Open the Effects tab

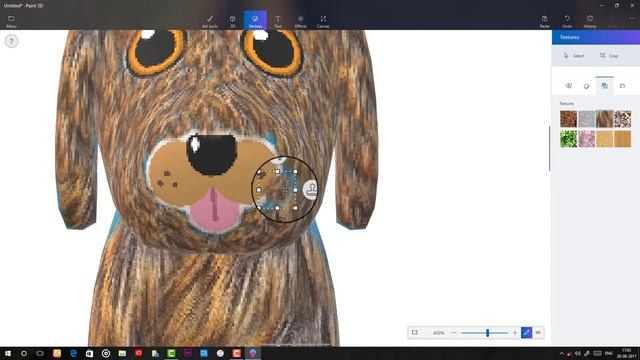click(300, 21)
